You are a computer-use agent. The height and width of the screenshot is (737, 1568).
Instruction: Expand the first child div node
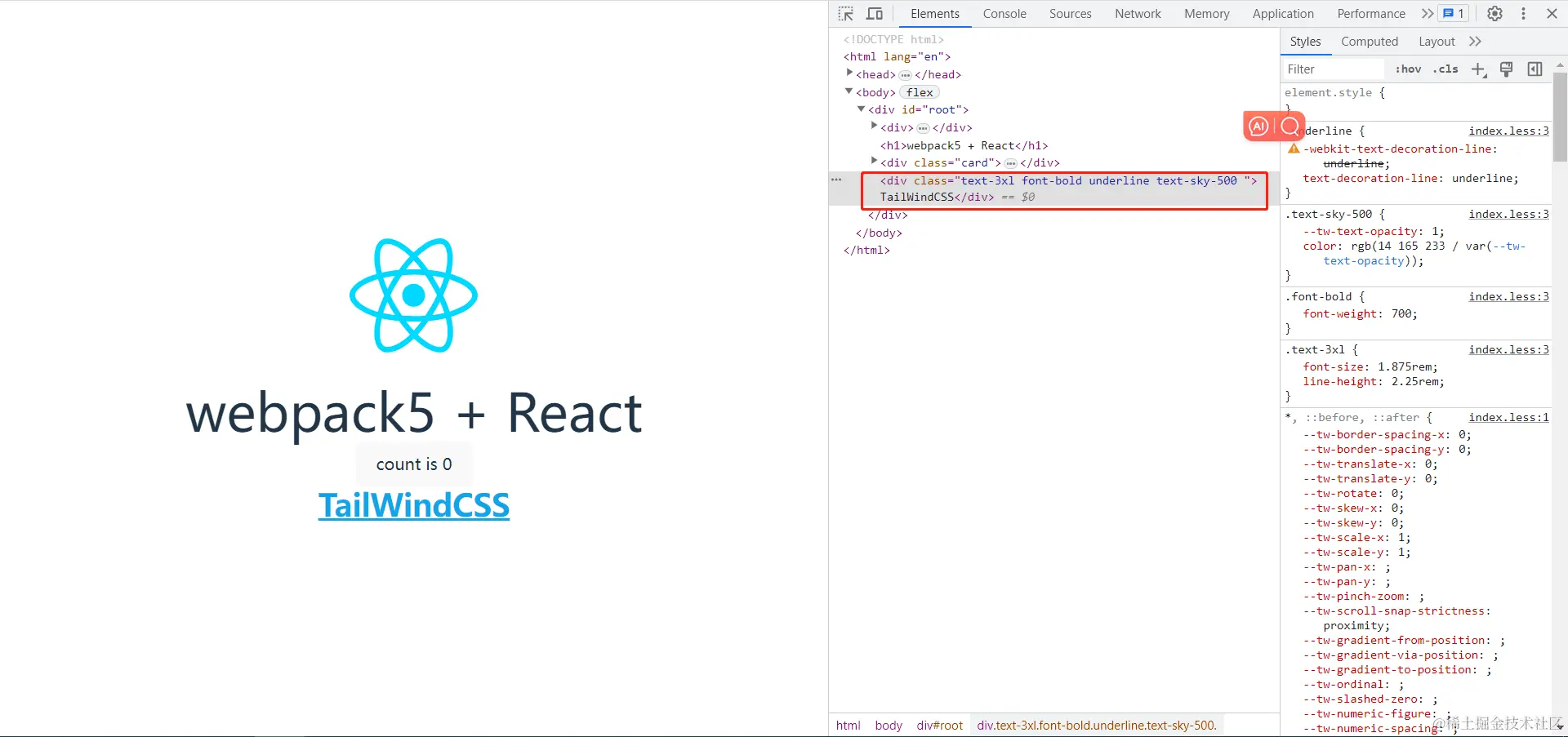(x=874, y=127)
